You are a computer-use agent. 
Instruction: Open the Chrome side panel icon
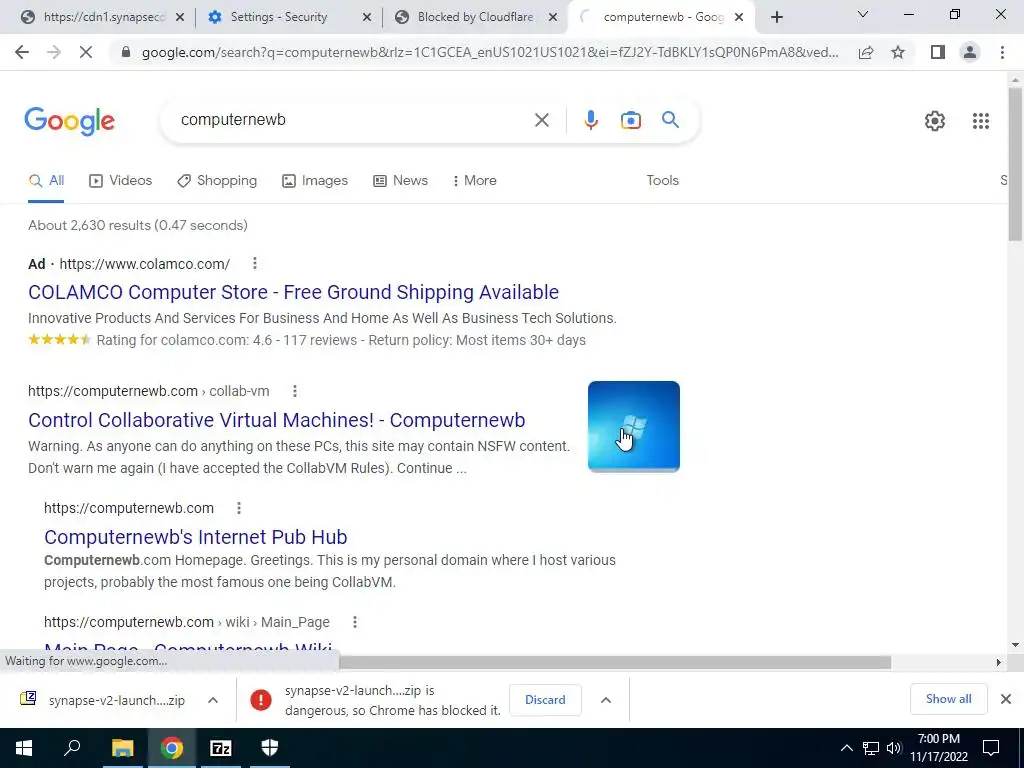pos(938,52)
